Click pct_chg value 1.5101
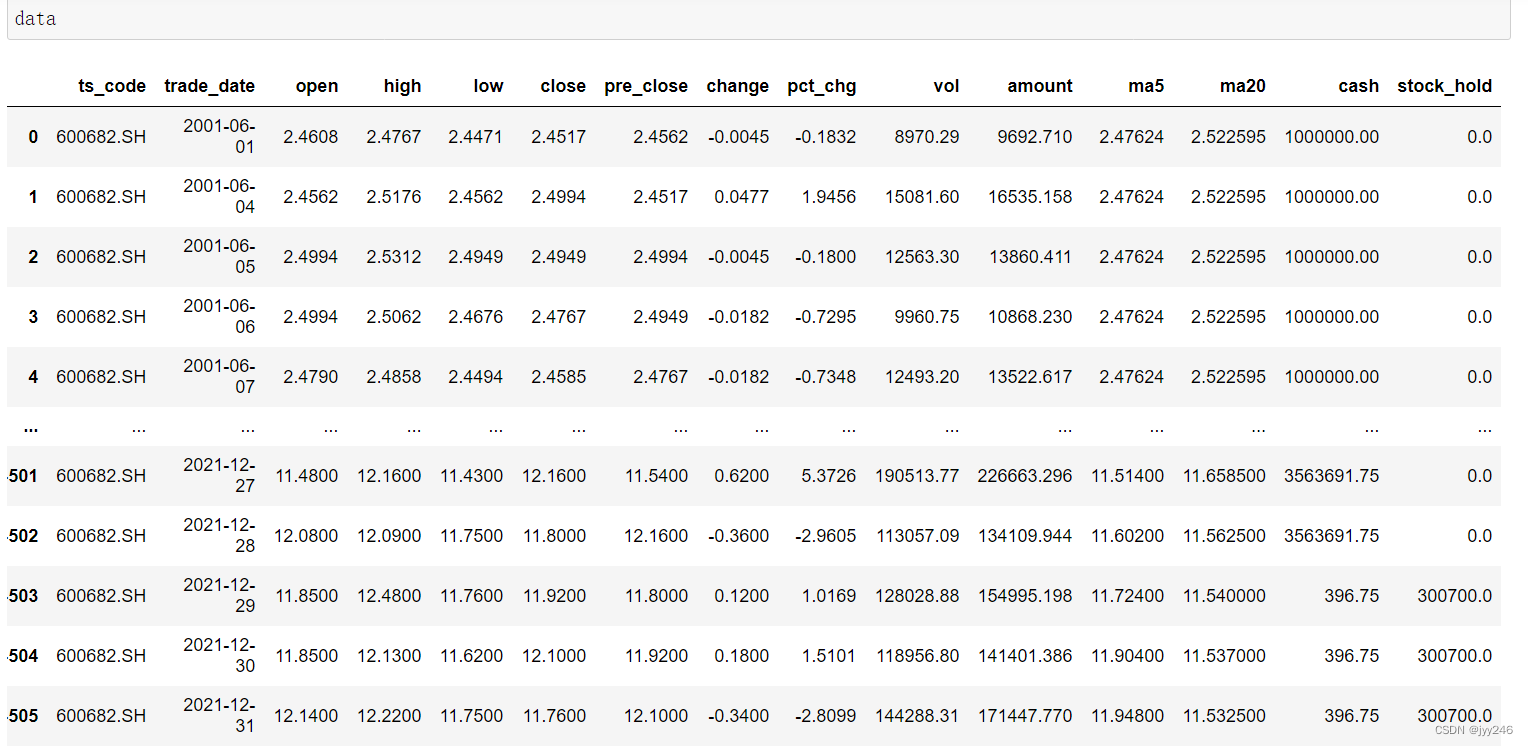 point(829,656)
